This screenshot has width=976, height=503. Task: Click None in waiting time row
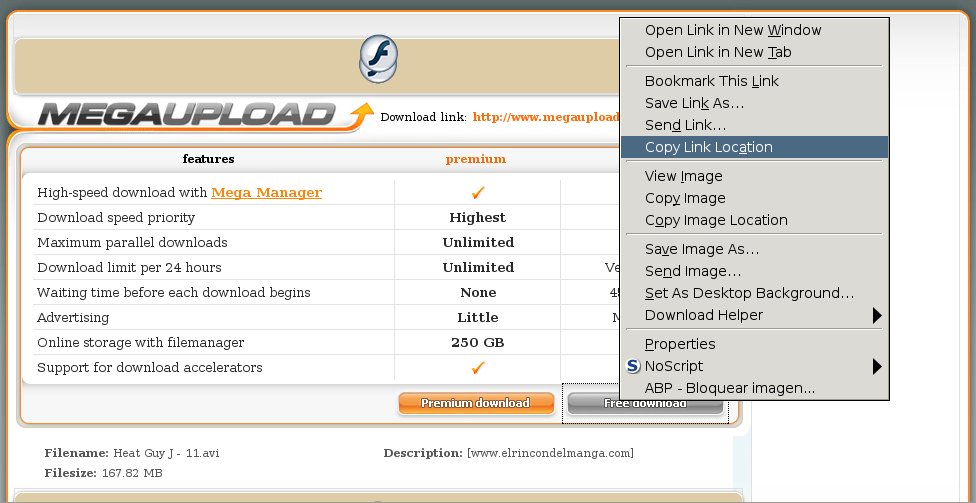(478, 293)
